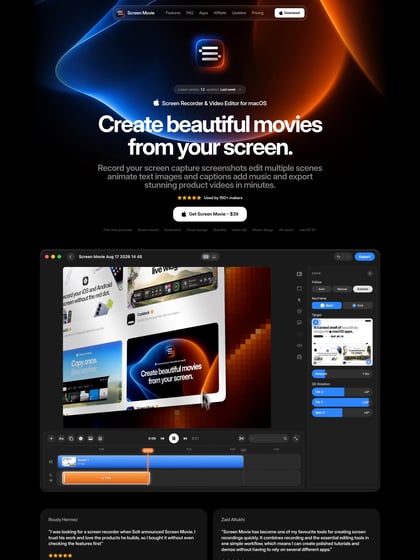The width and height of the screenshot is (420, 560).
Task: Skip to the next frame
Action: click(x=185, y=438)
